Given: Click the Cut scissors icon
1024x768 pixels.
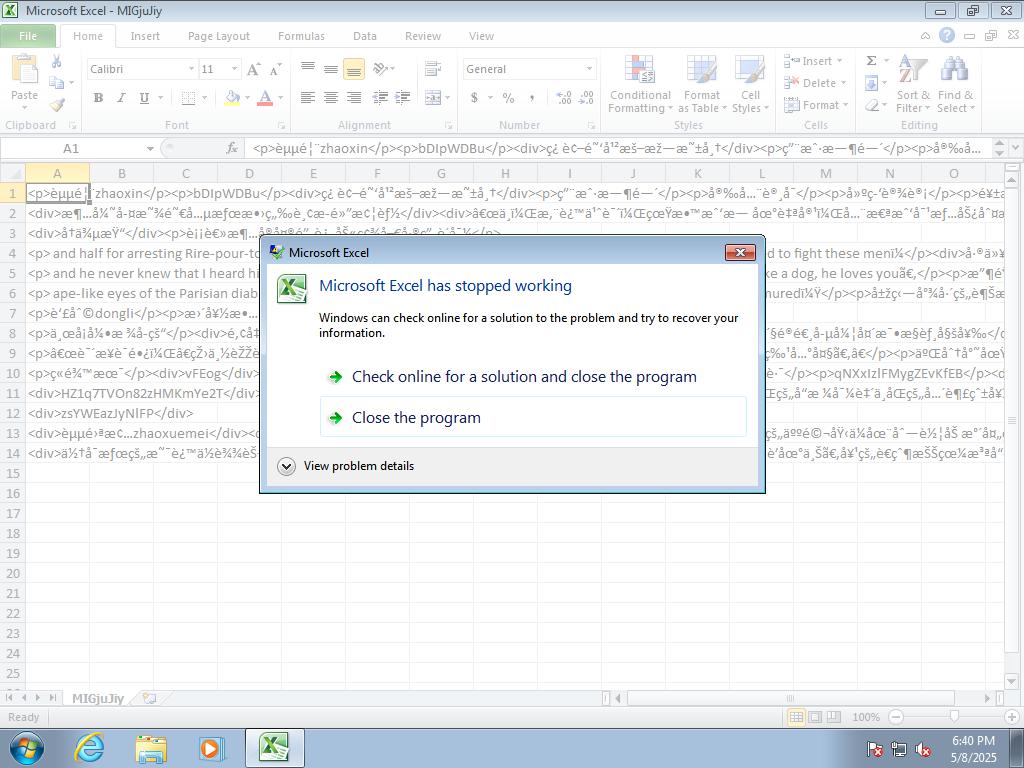Looking at the screenshot, I should [57, 62].
